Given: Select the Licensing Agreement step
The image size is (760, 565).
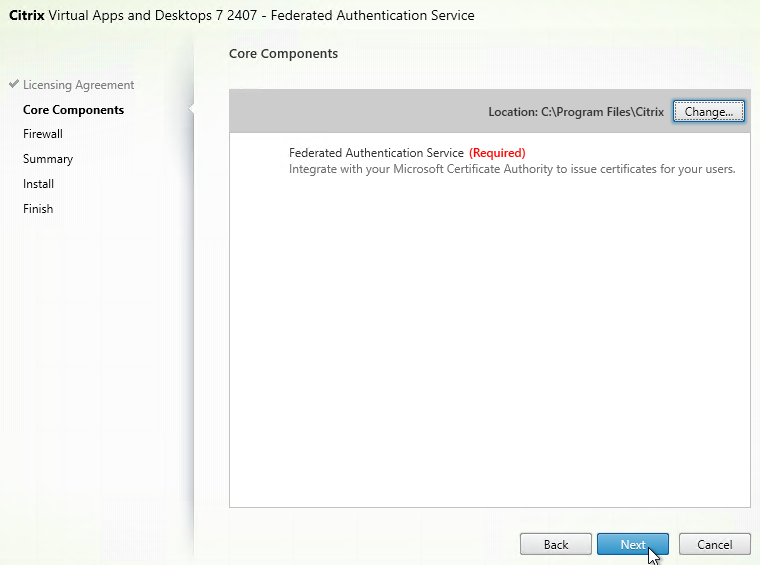Looking at the screenshot, I should (78, 85).
